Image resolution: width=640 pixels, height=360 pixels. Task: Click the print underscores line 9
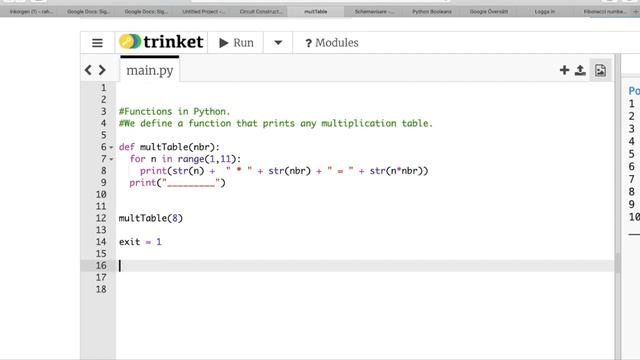click(177, 183)
